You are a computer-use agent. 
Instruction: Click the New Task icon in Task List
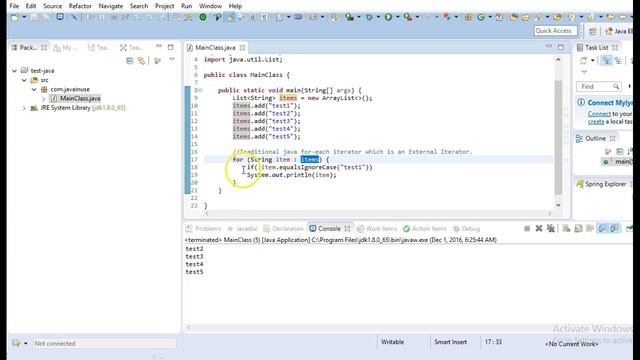(x=584, y=61)
